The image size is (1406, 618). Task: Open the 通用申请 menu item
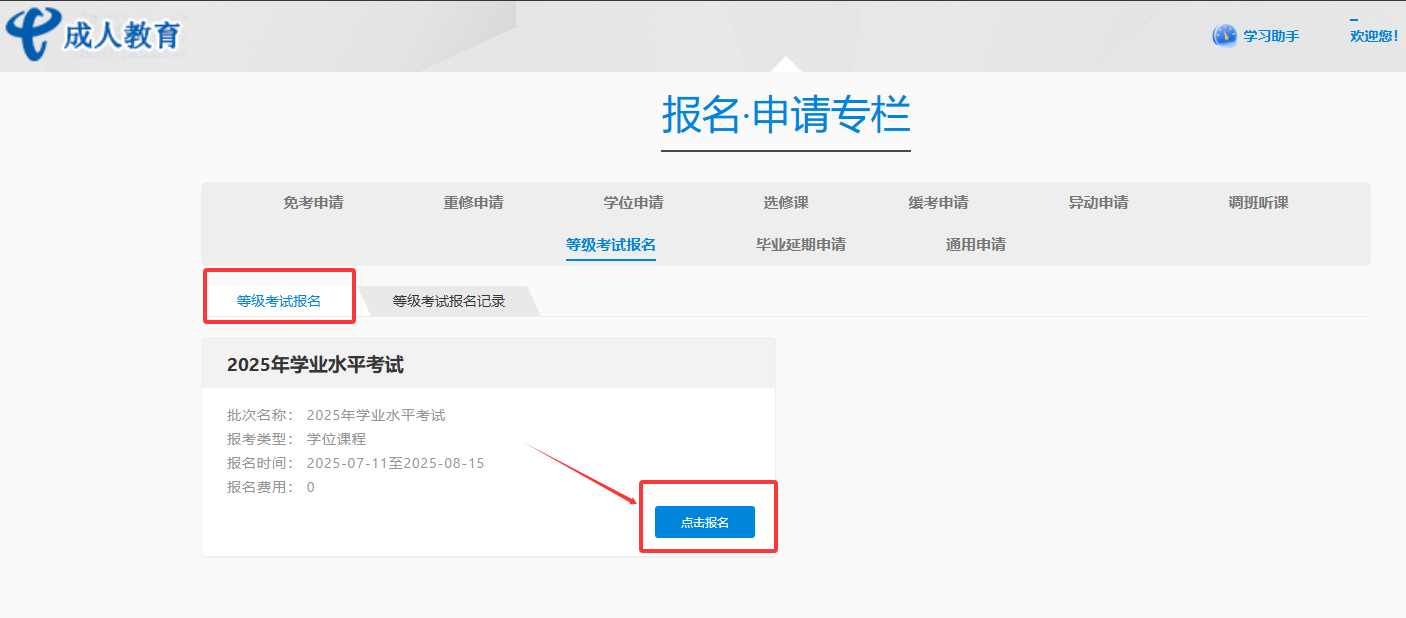tap(975, 245)
